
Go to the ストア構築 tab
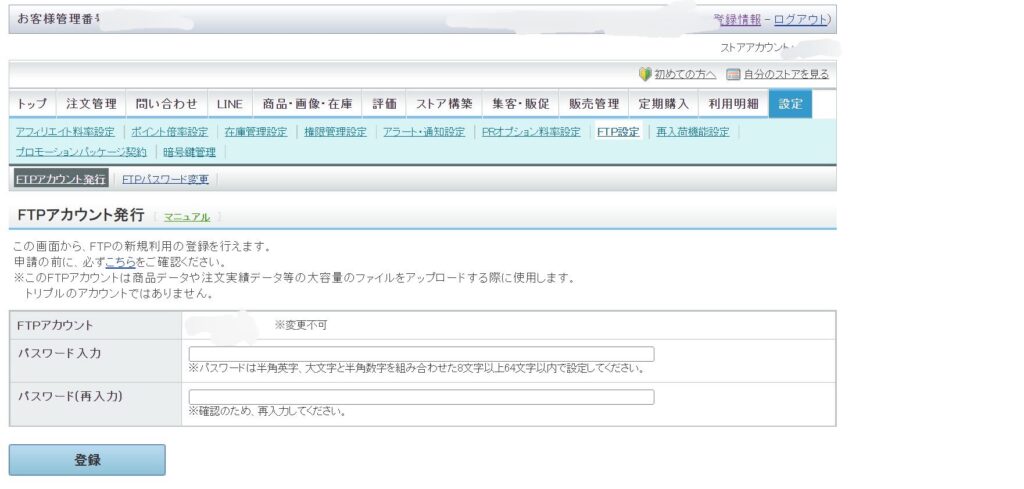tap(444, 104)
